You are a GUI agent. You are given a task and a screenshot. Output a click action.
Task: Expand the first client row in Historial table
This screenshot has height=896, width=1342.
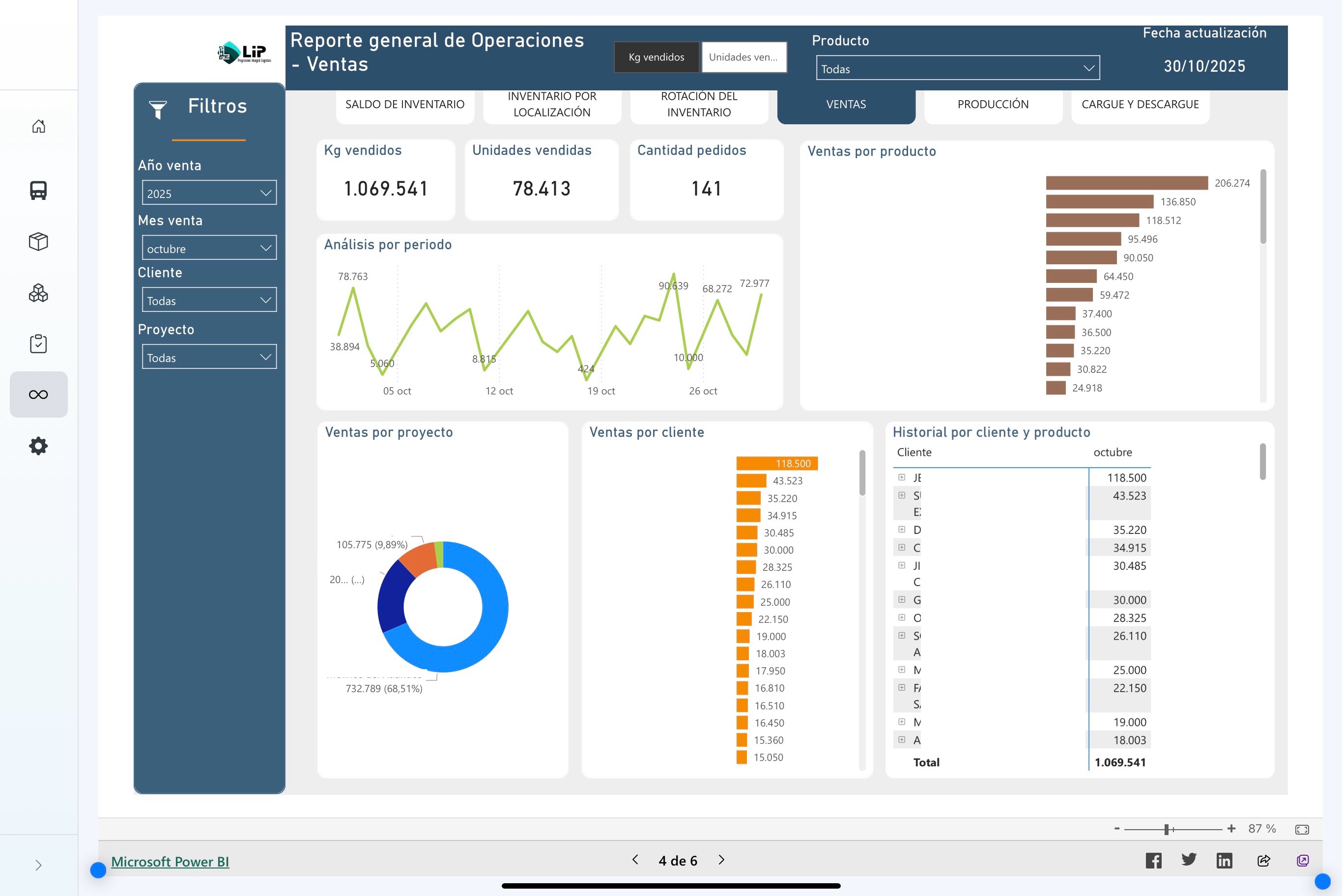click(x=901, y=477)
